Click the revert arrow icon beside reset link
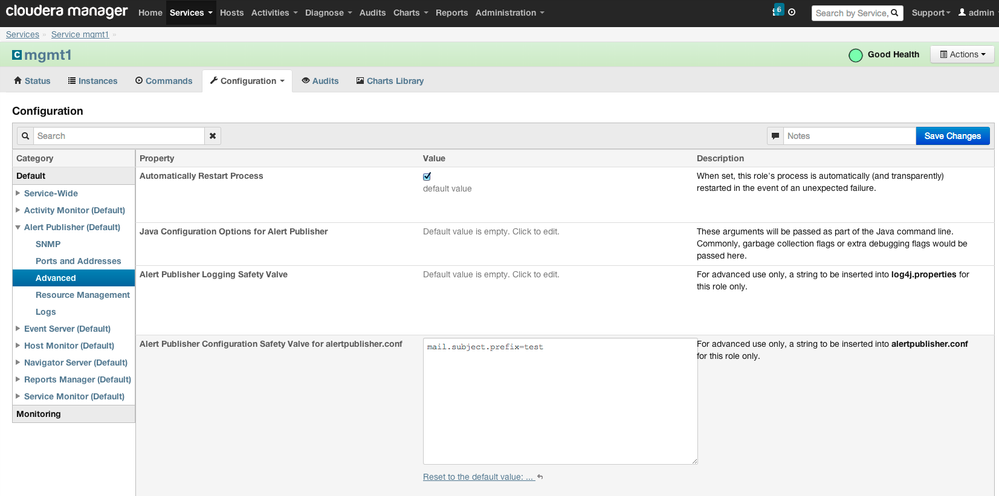The width and height of the screenshot is (999, 496). 540,477
